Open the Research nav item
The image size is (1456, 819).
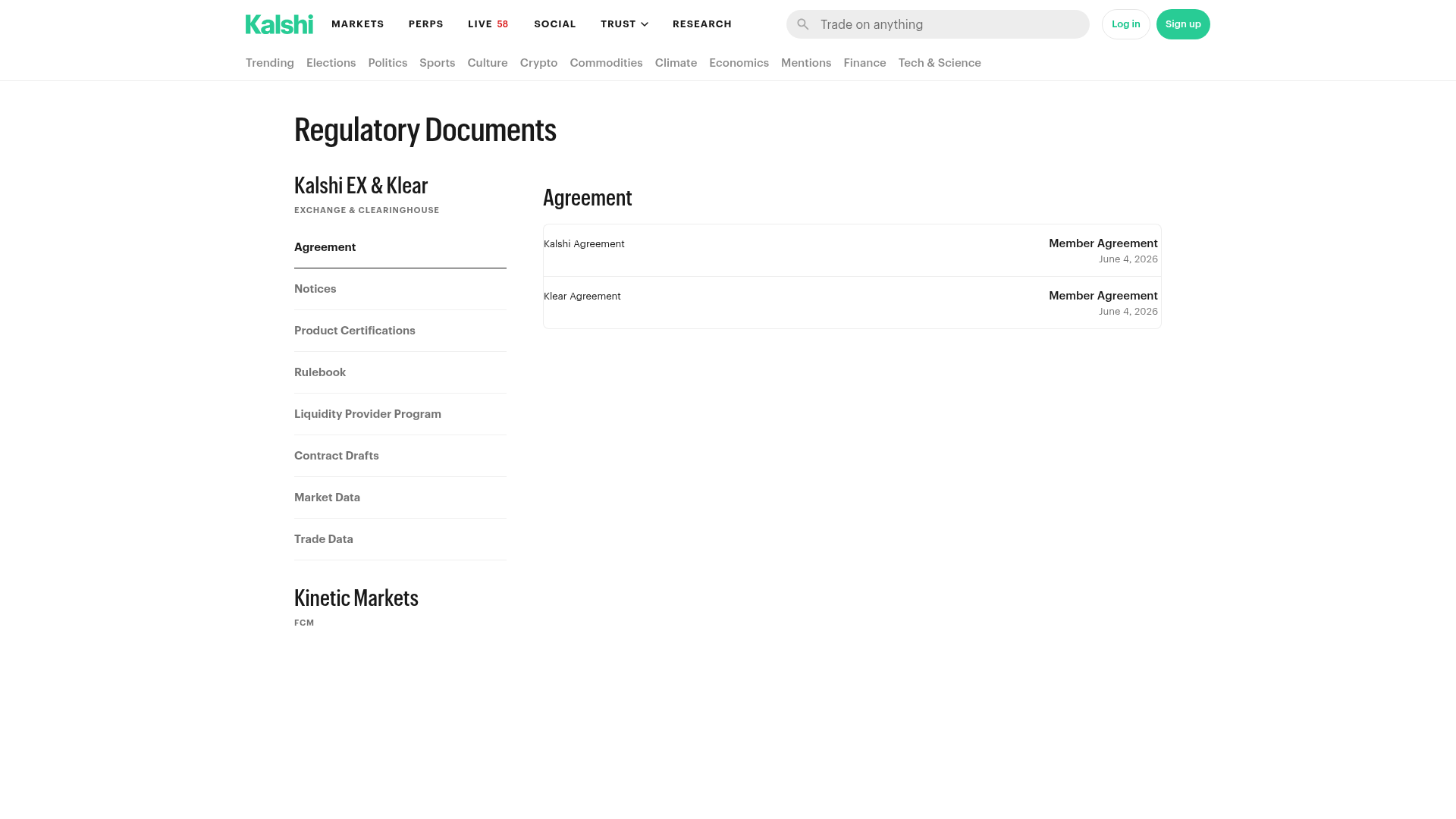(702, 24)
